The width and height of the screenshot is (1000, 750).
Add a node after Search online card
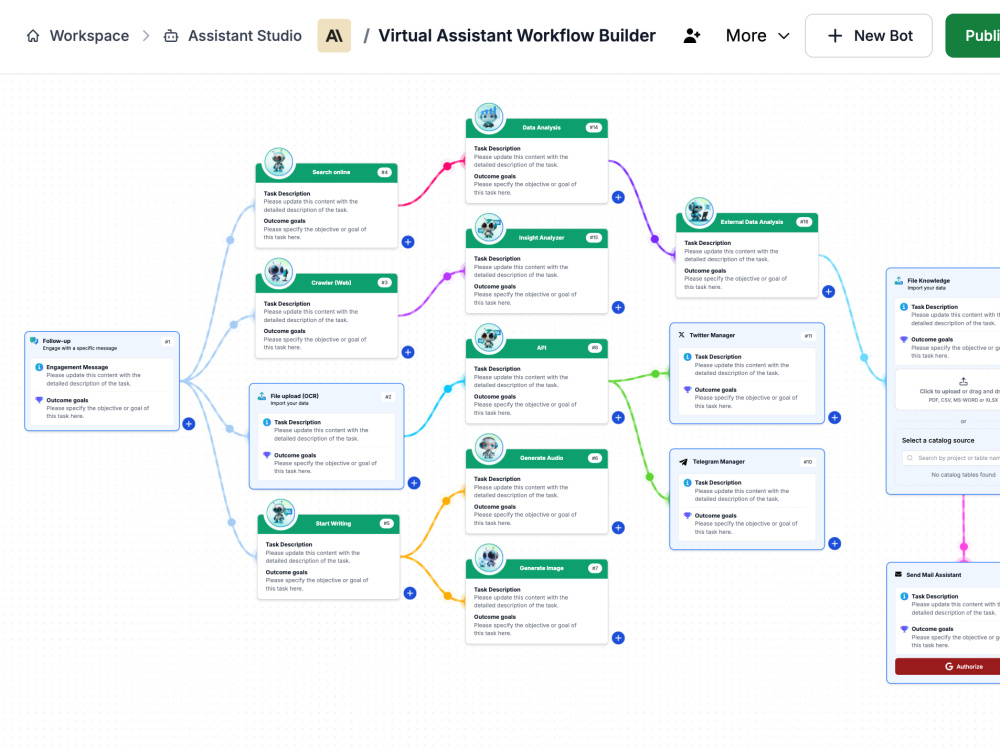(408, 242)
